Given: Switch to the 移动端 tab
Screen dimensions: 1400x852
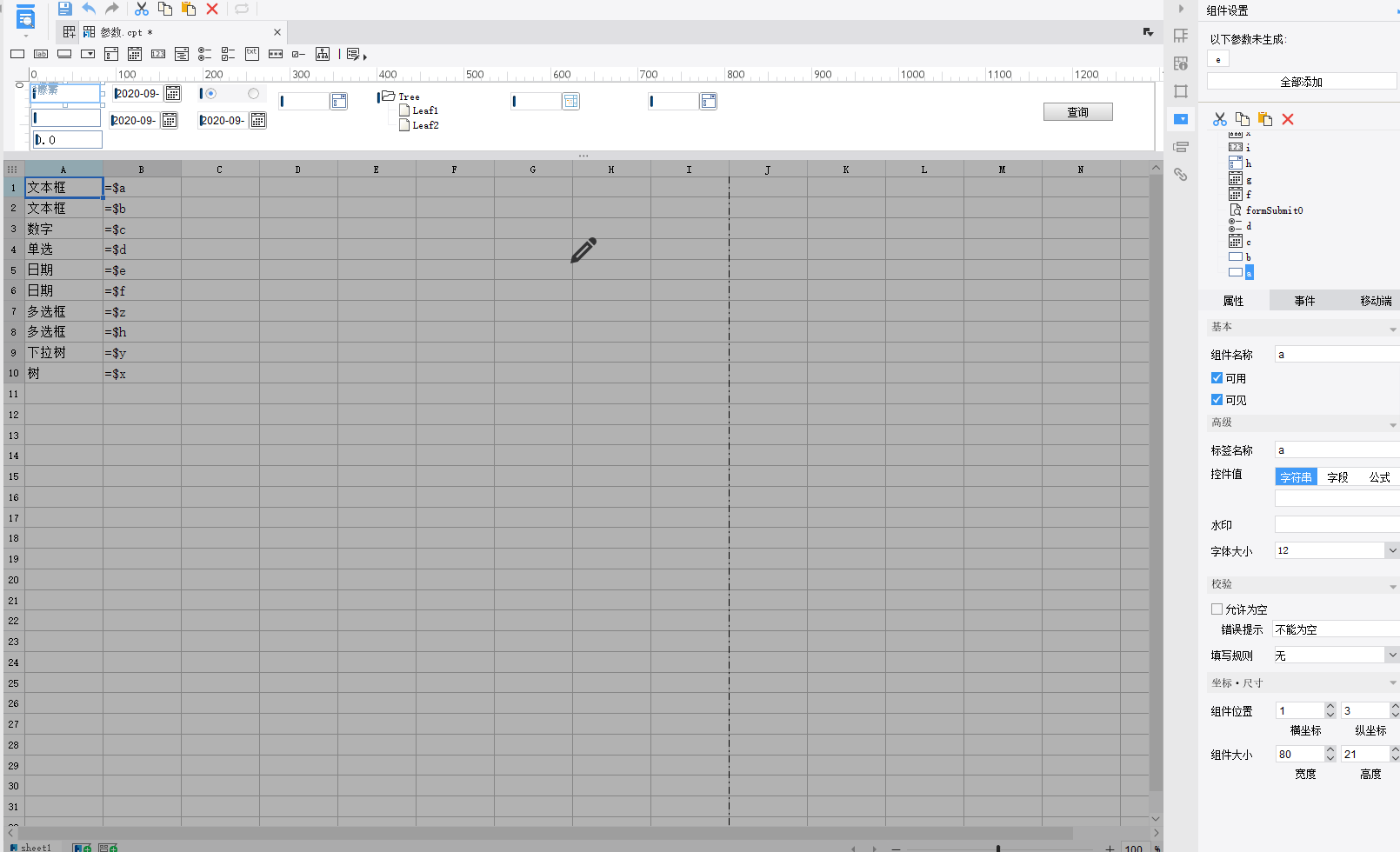Looking at the screenshot, I should point(1376,301).
